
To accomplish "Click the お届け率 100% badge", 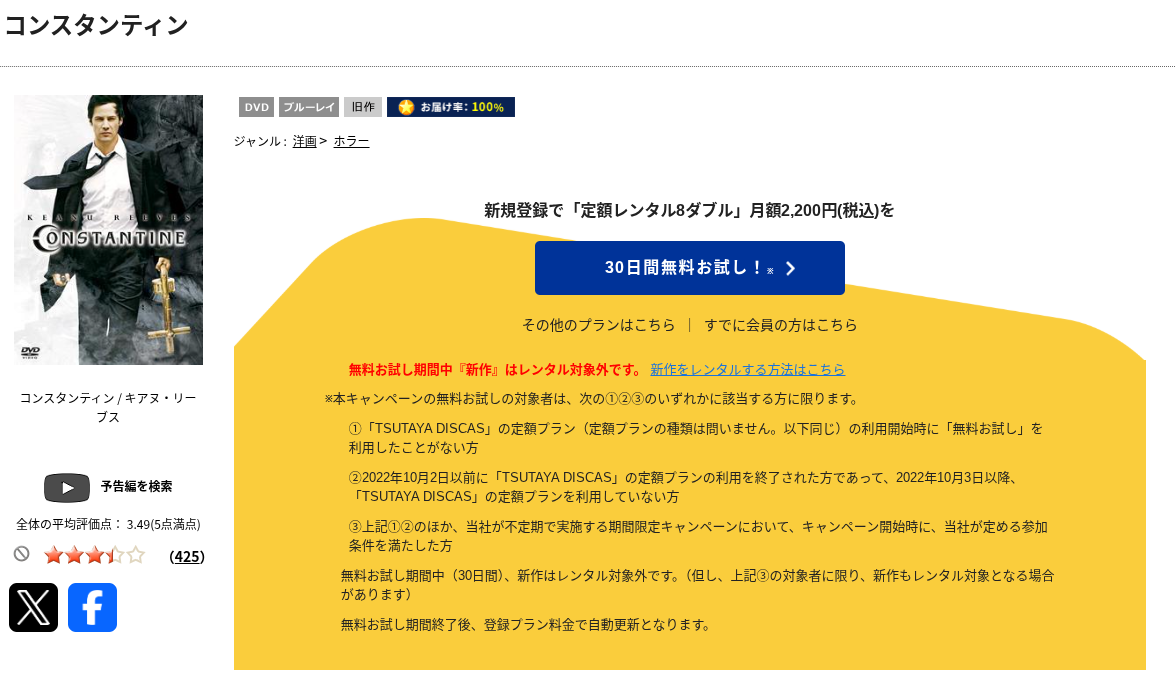I will pos(451,107).
